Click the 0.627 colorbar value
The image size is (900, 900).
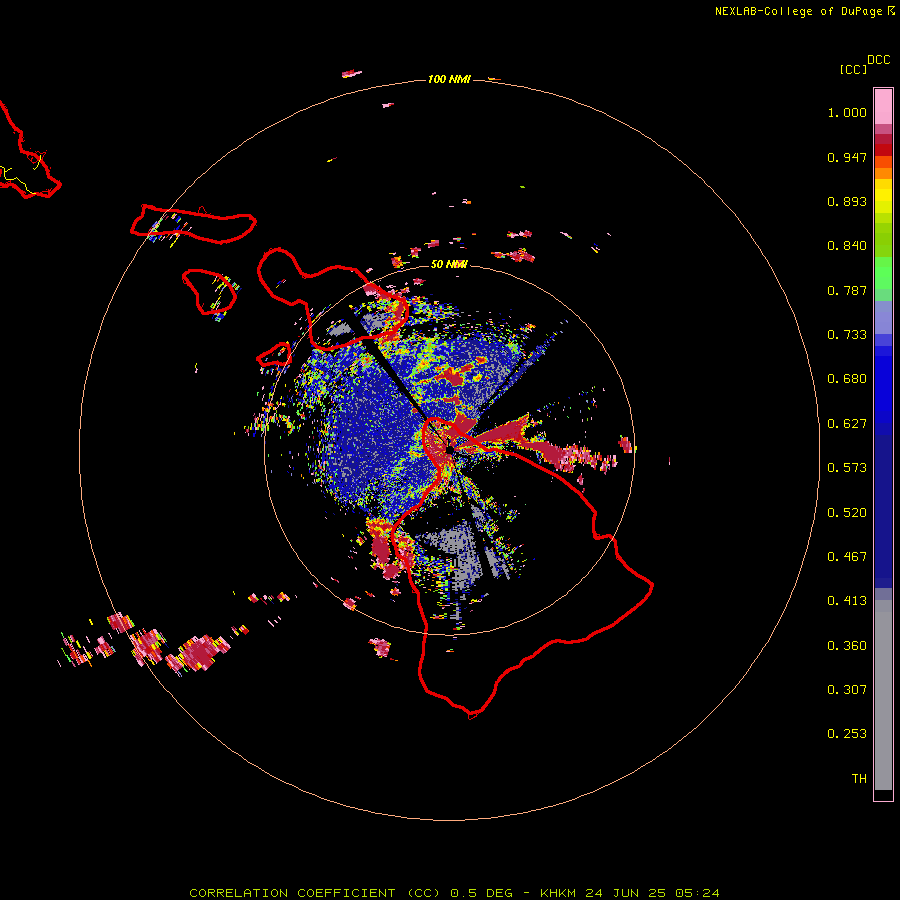click(x=847, y=424)
